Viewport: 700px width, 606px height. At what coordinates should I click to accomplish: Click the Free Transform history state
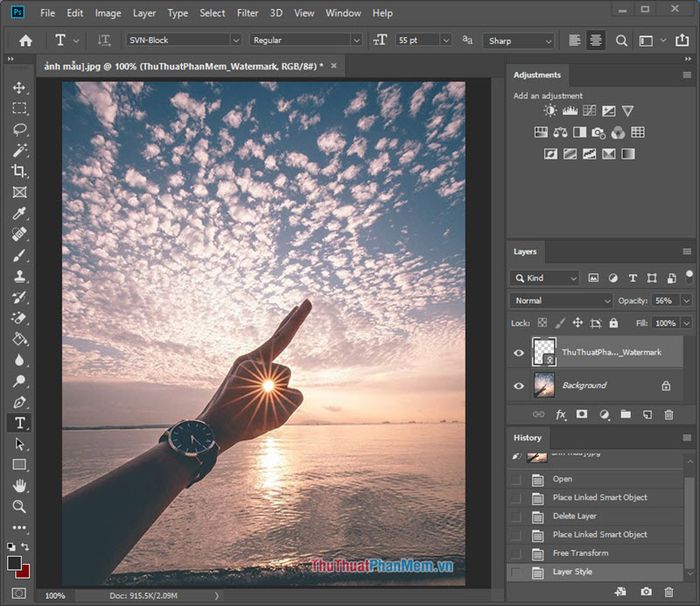point(595,553)
